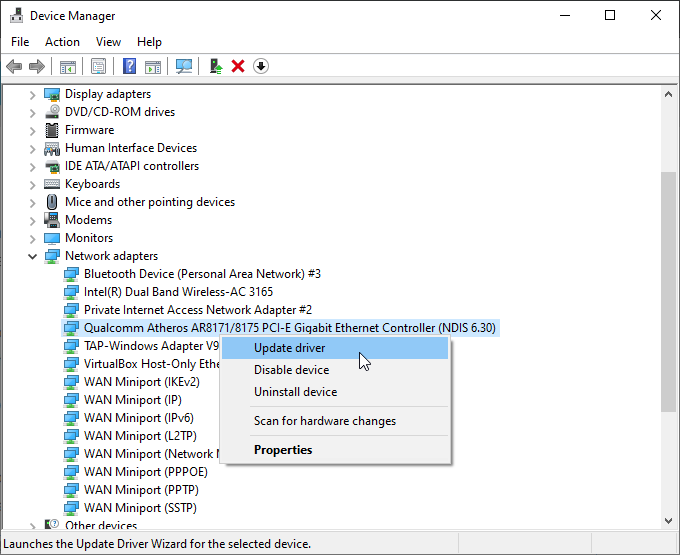This screenshot has height=555, width=680.
Task: Click Scan for hardware changes monitor icon
Action: click(x=184, y=66)
